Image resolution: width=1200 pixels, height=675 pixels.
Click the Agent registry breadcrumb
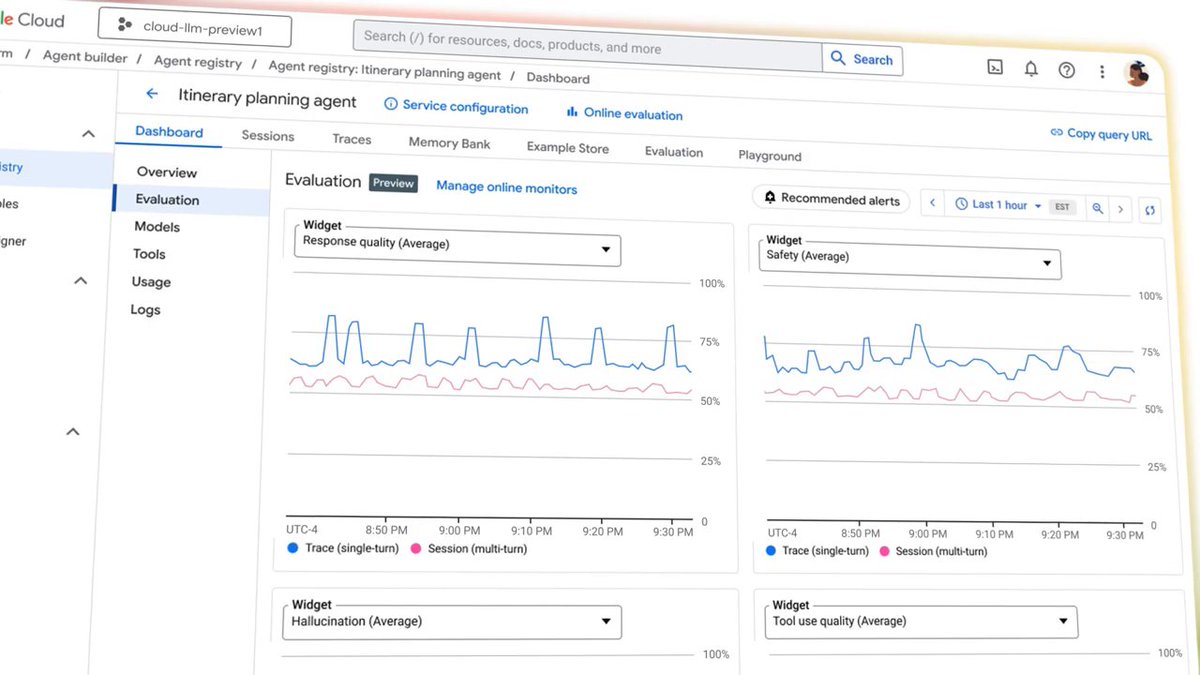click(x=198, y=62)
